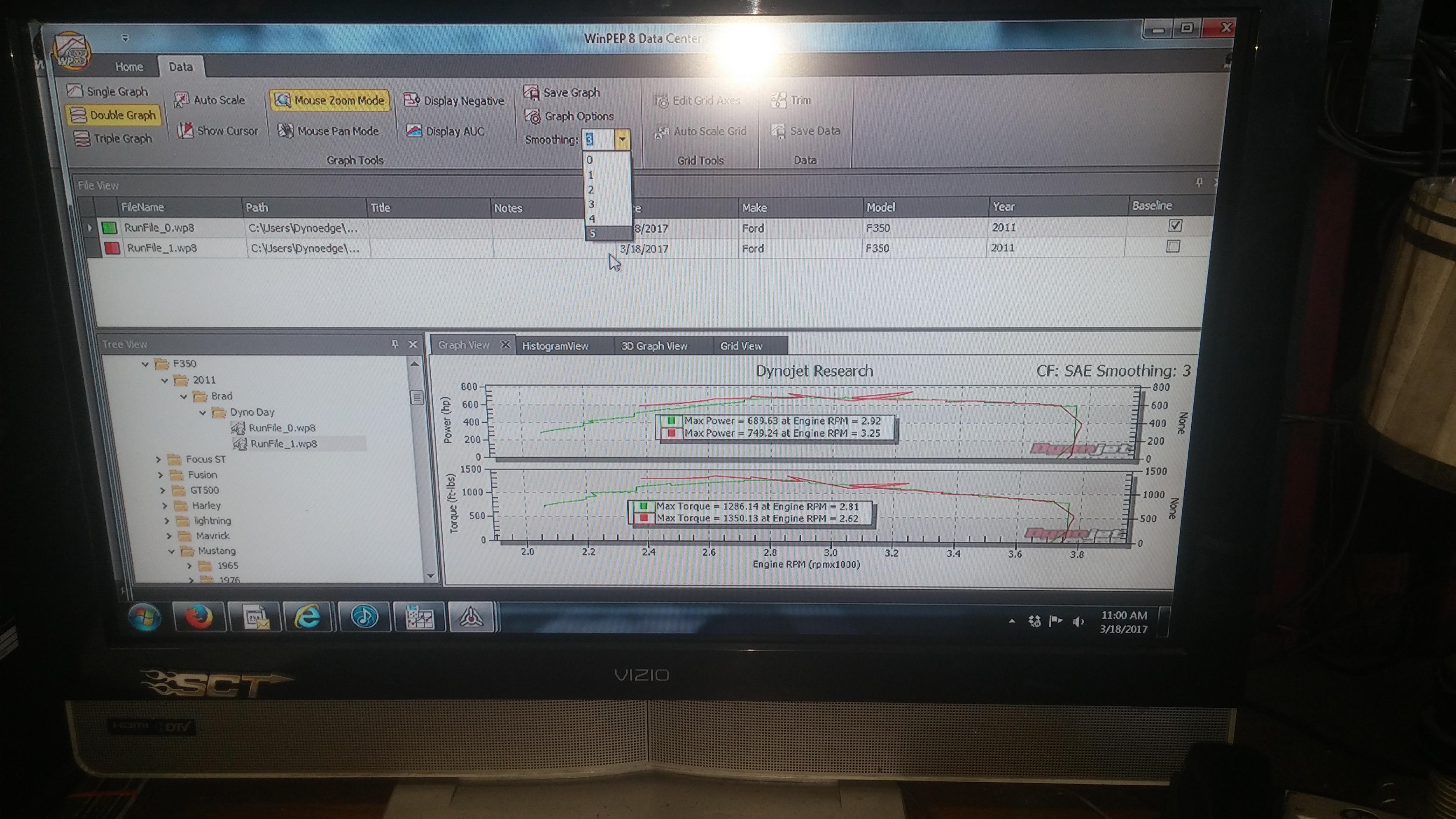Collapse the 2011 tree folder
This screenshot has width=1456, height=819.
coord(165,380)
